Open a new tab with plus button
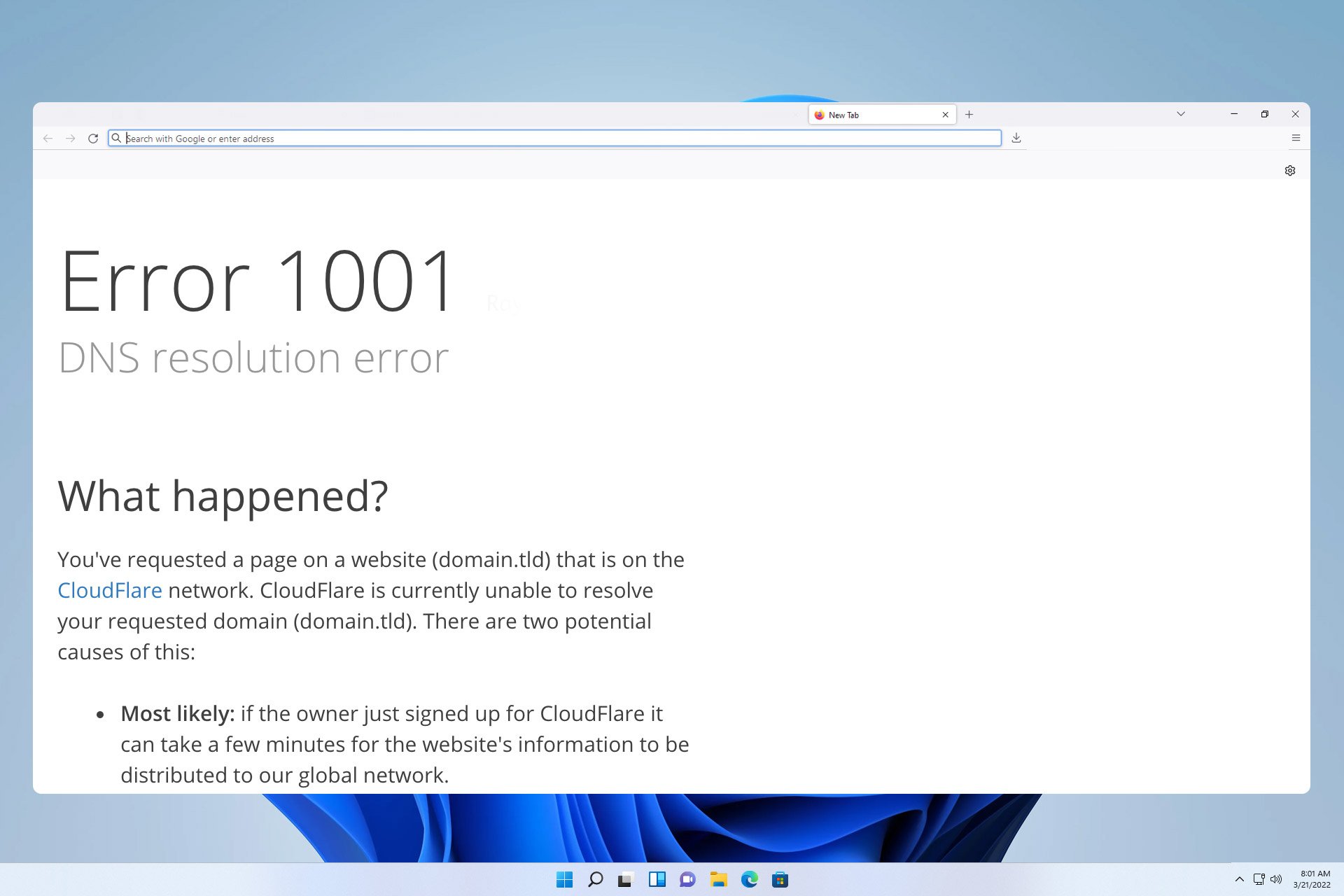 click(x=969, y=115)
